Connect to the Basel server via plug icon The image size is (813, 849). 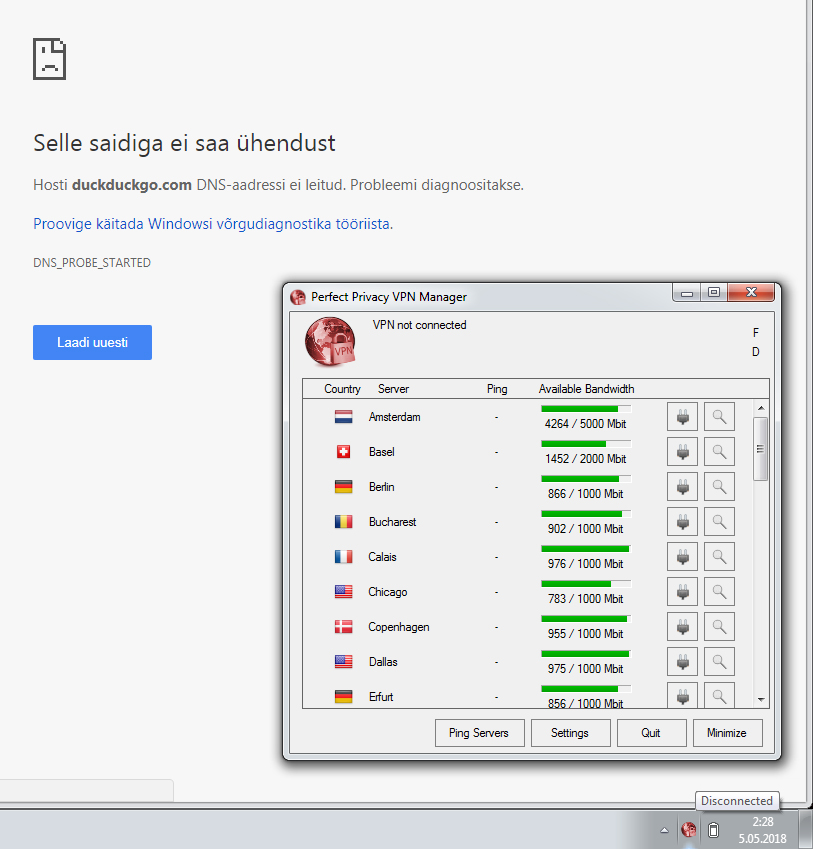pos(683,452)
